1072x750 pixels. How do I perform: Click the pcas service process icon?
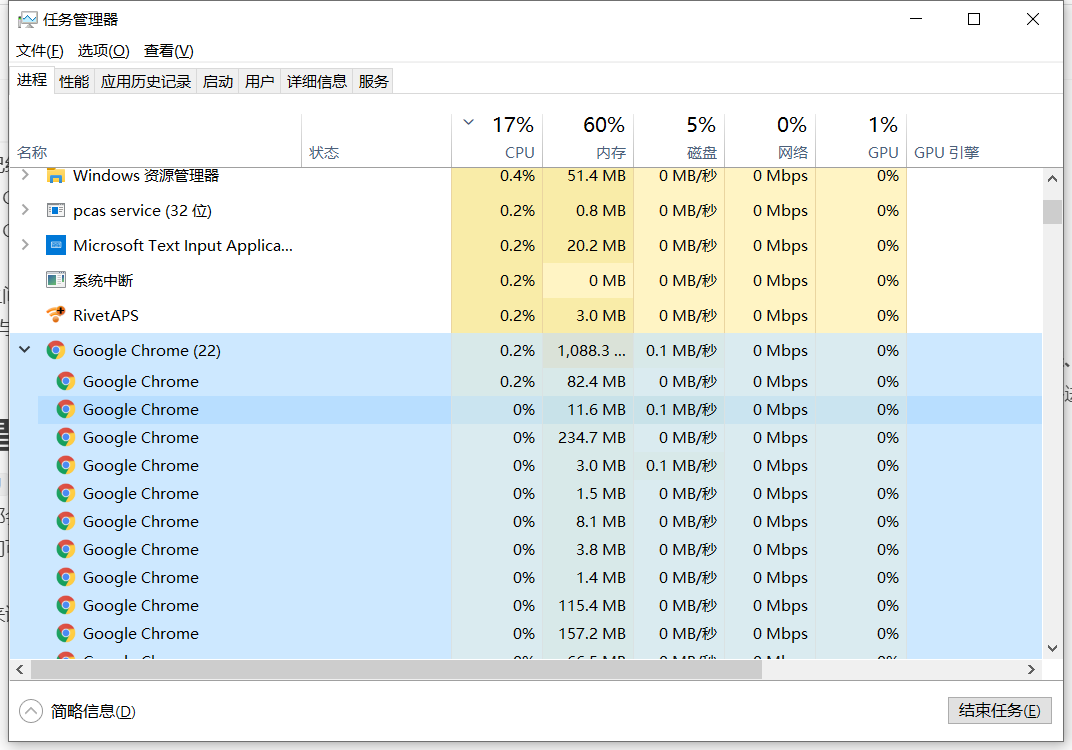click(55, 211)
